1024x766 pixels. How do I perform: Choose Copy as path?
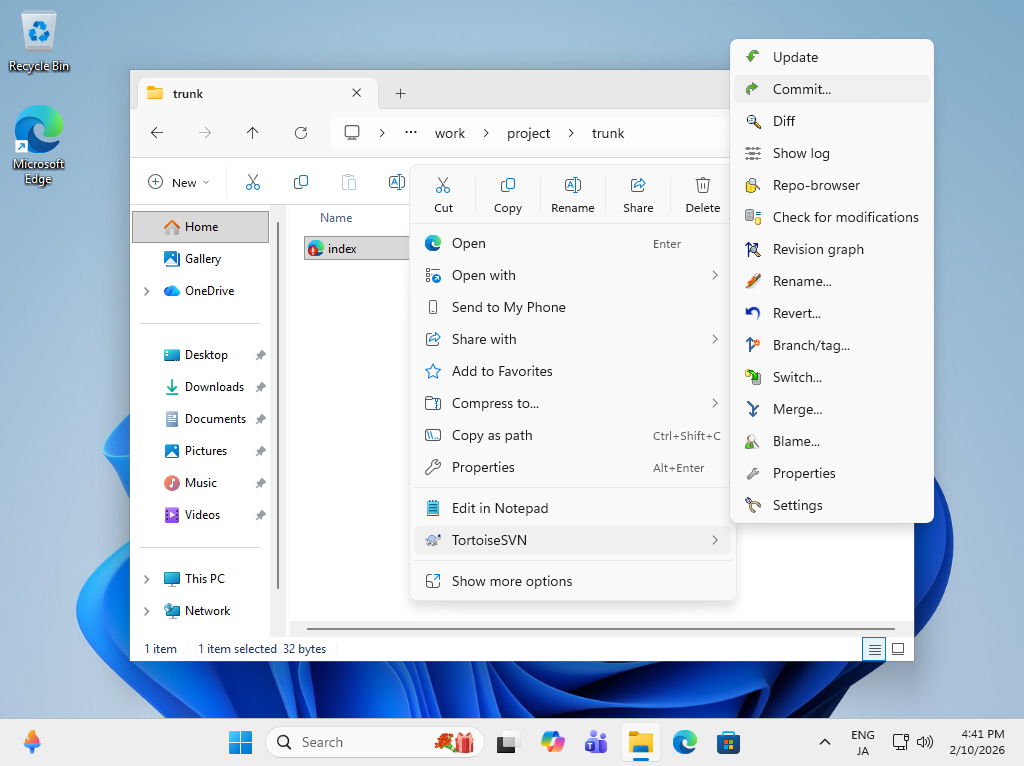point(572,435)
